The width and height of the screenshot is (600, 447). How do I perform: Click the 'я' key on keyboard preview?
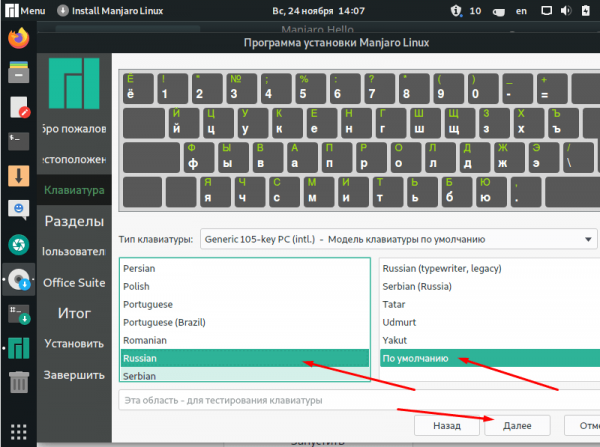click(x=215, y=192)
